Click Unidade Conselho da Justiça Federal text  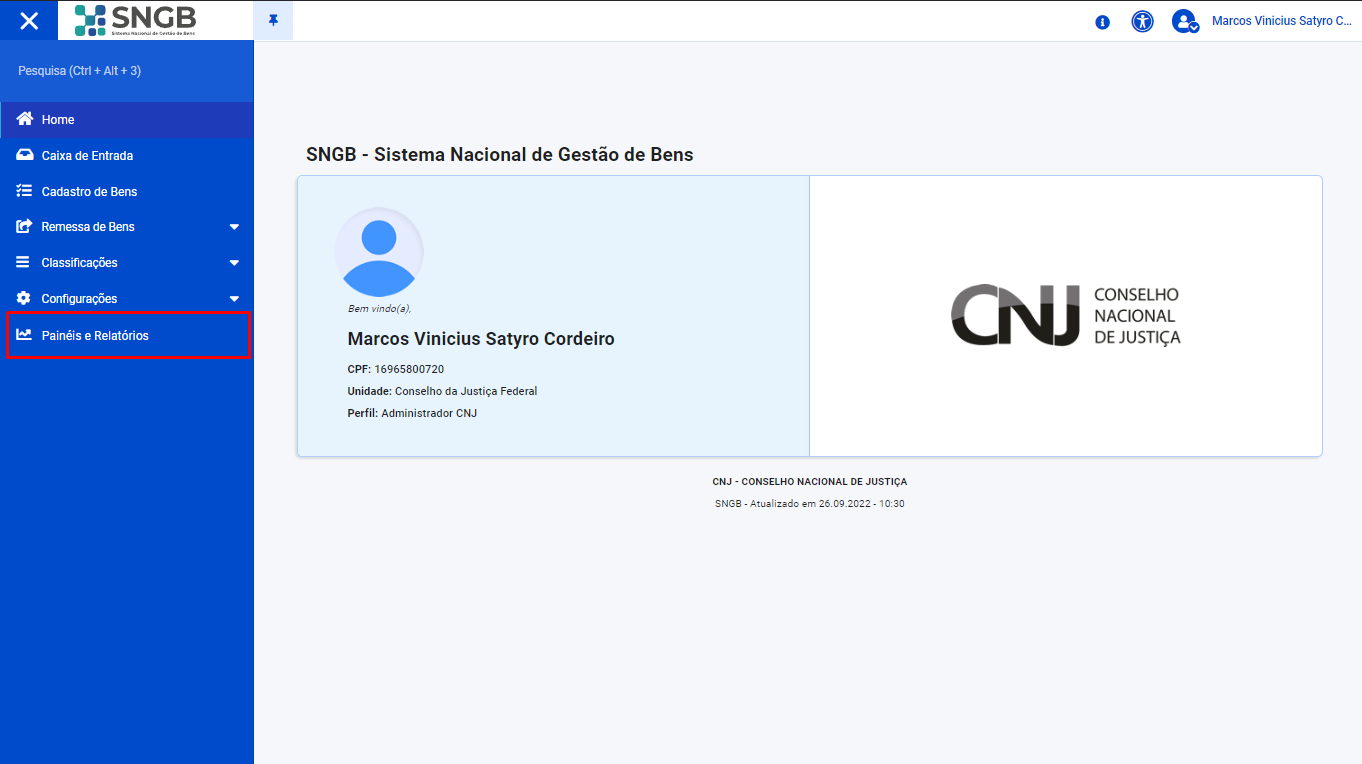(x=442, y=391)
